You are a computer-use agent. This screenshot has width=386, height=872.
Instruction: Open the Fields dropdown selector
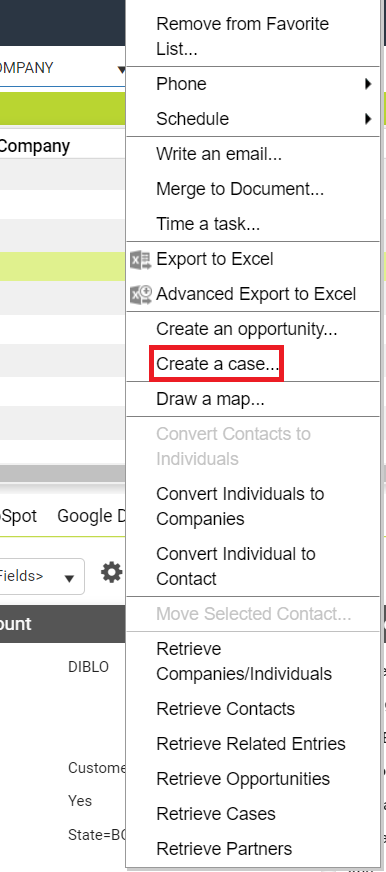point(42,577)
